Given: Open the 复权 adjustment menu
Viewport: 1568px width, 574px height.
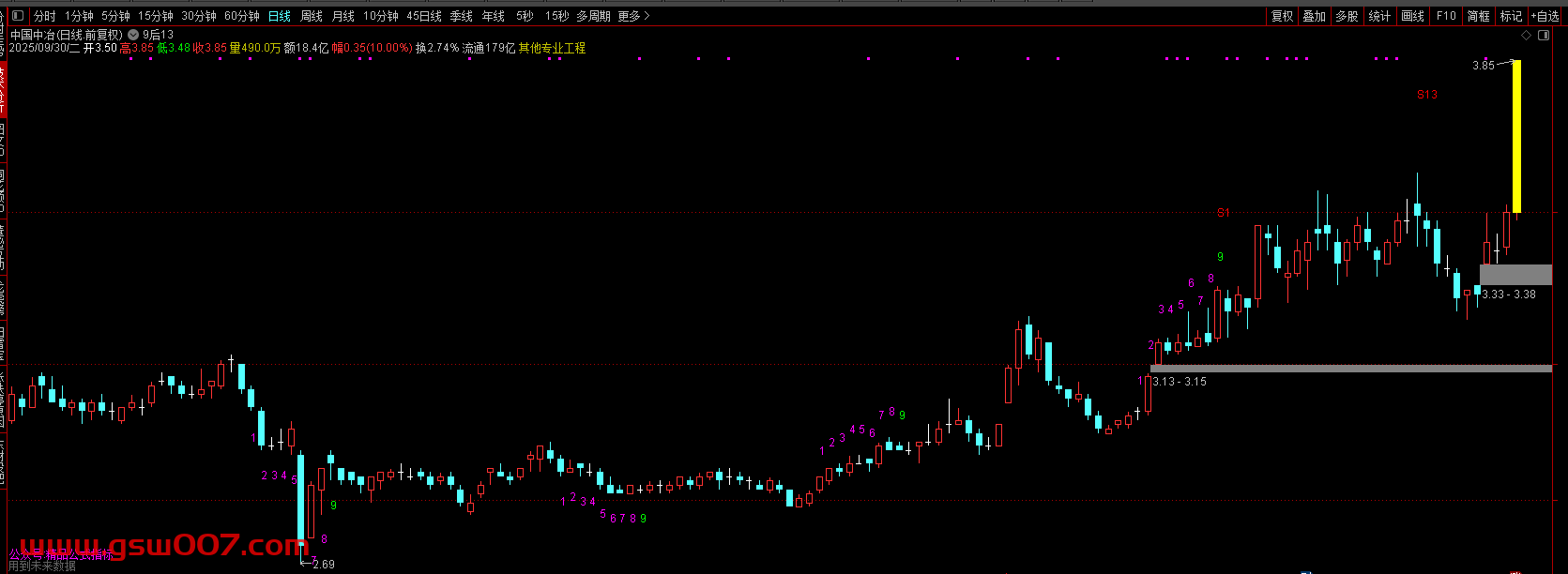Looking at the screenshot, I should coord(1282,16).
